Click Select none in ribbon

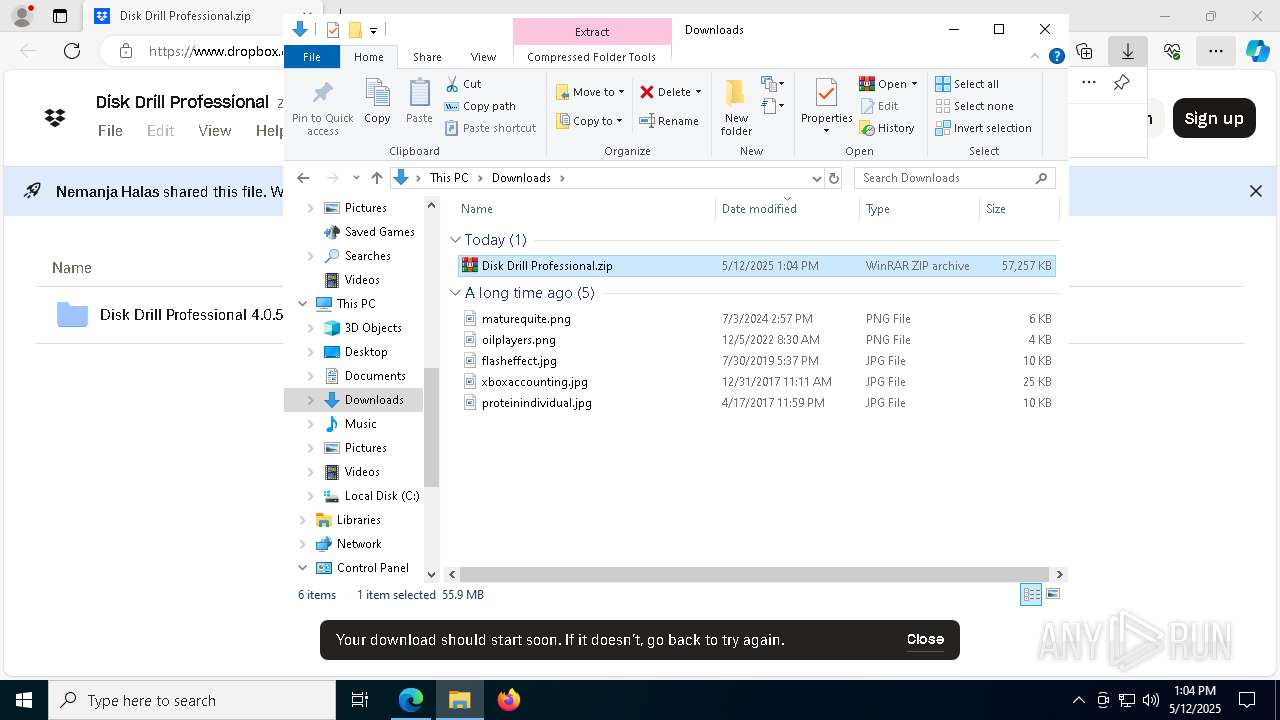975,106
